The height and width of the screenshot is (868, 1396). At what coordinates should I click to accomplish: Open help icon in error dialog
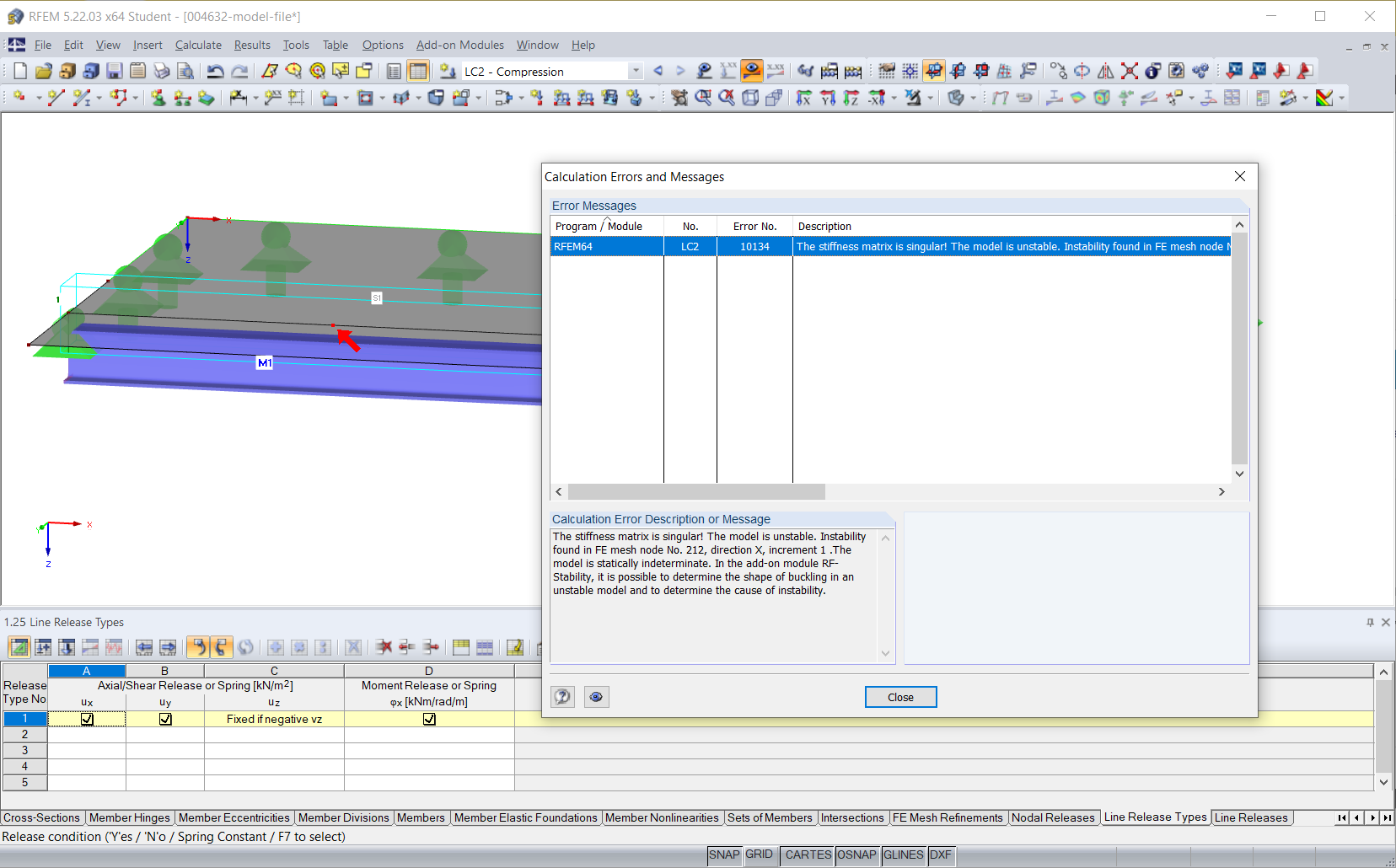click(562, 697)
